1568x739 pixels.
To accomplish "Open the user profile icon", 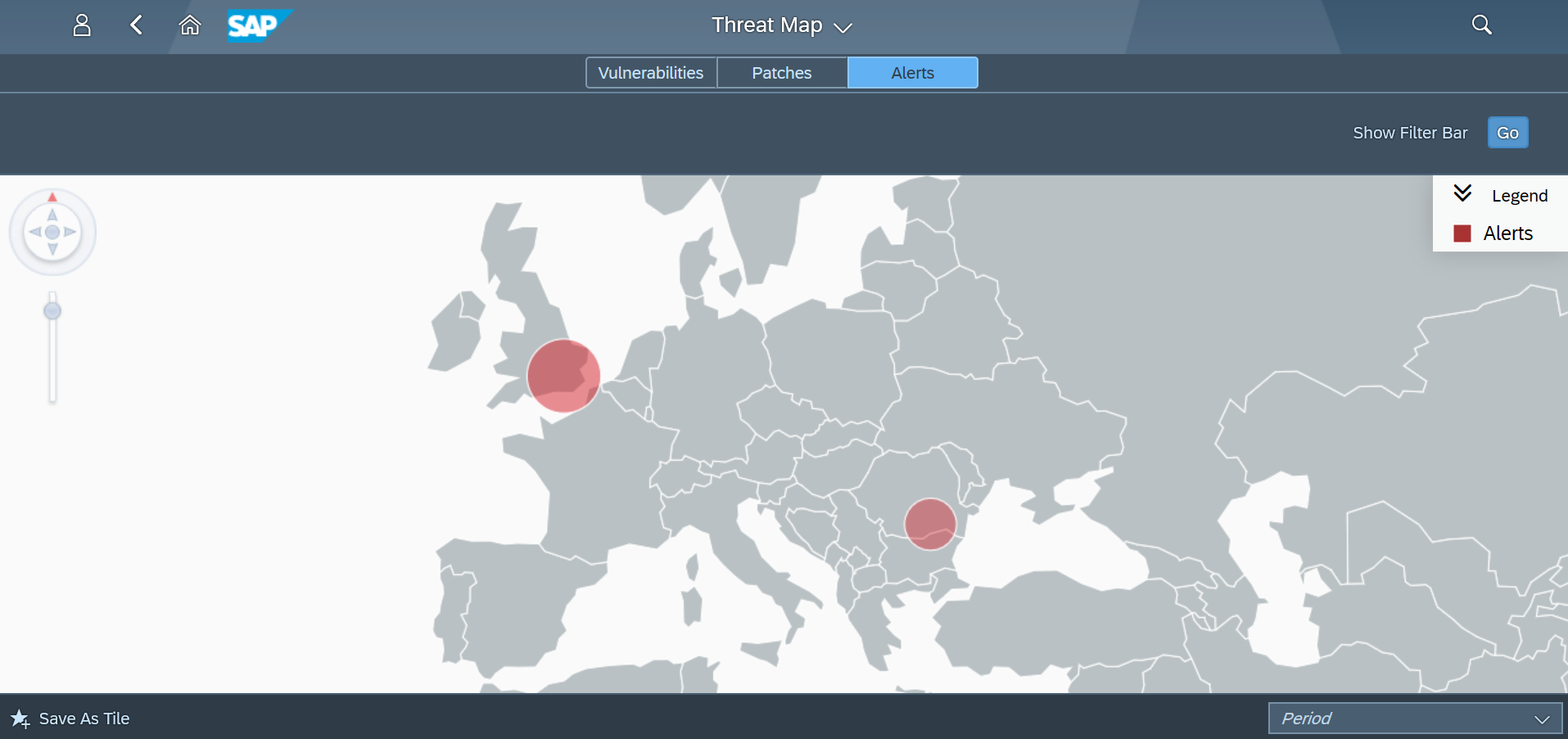I will (x=82, y=25).
